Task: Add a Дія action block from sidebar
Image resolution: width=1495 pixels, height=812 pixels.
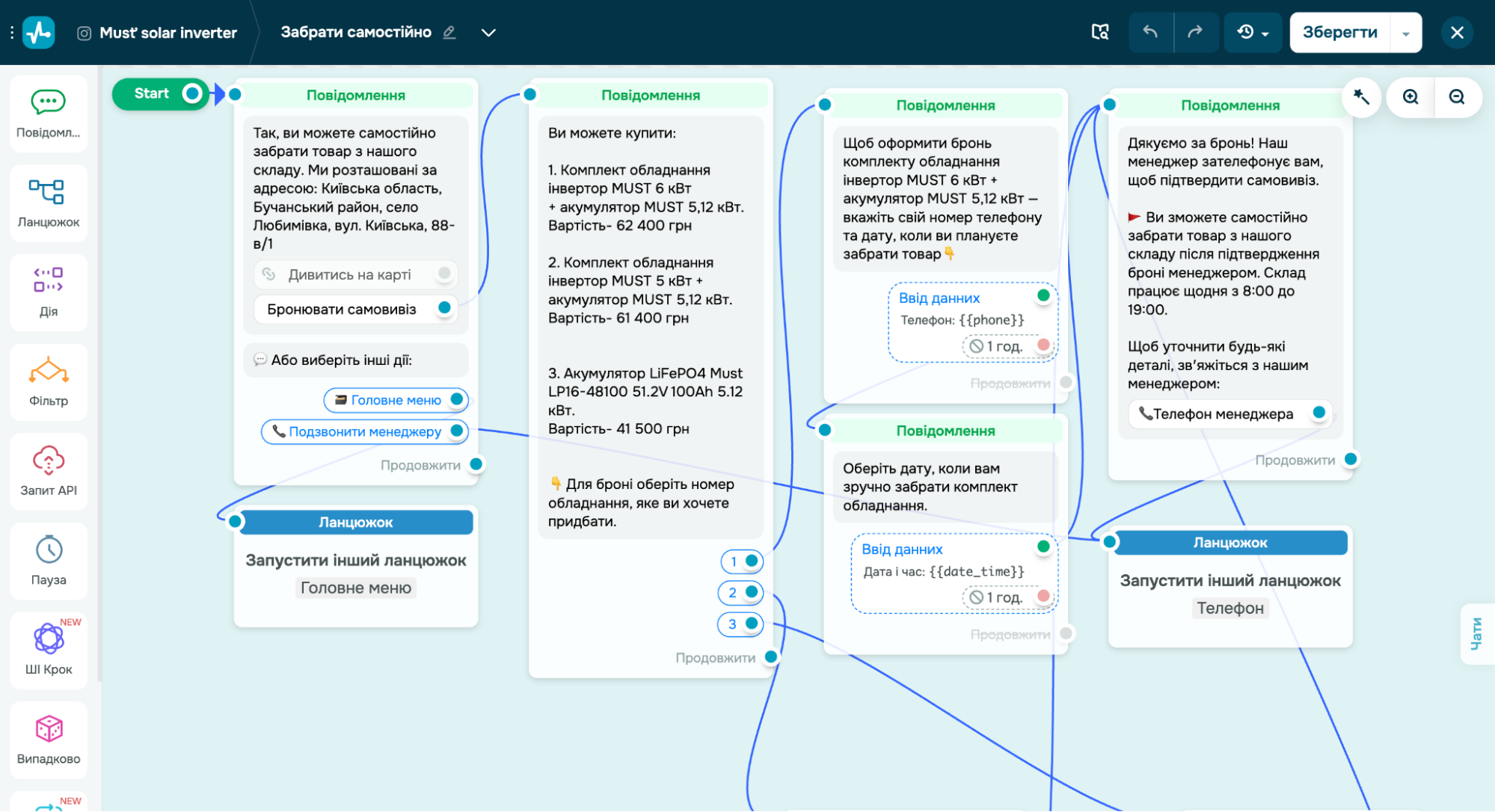Action: click(x=49, y=292)
